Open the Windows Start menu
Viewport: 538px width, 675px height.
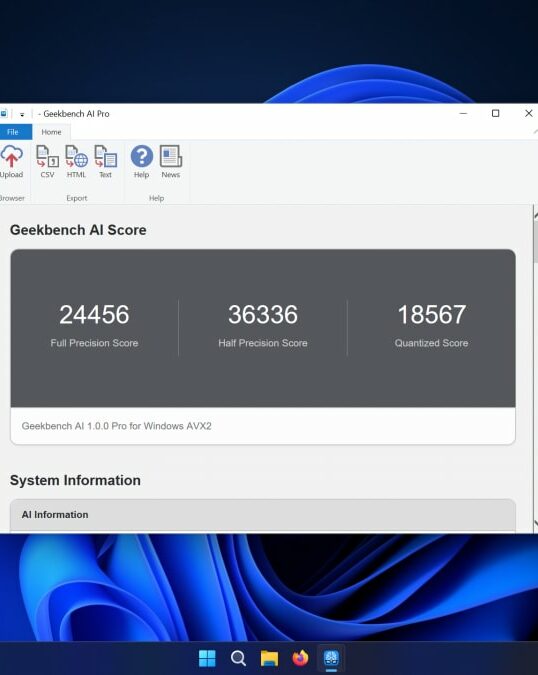tap(207, 658)
